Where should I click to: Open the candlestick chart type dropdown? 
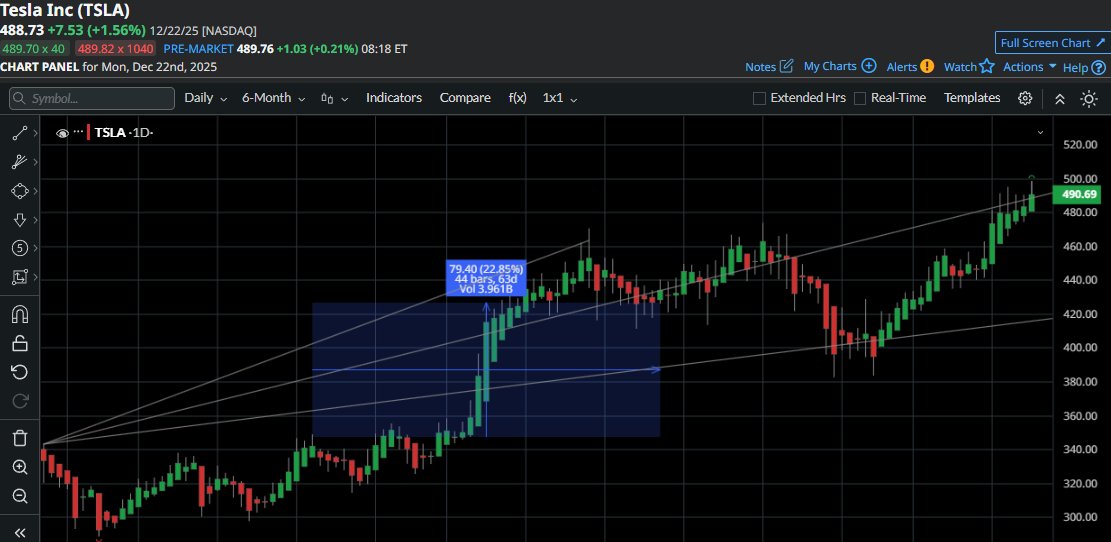pyautogui.click(x=334, y=98)
